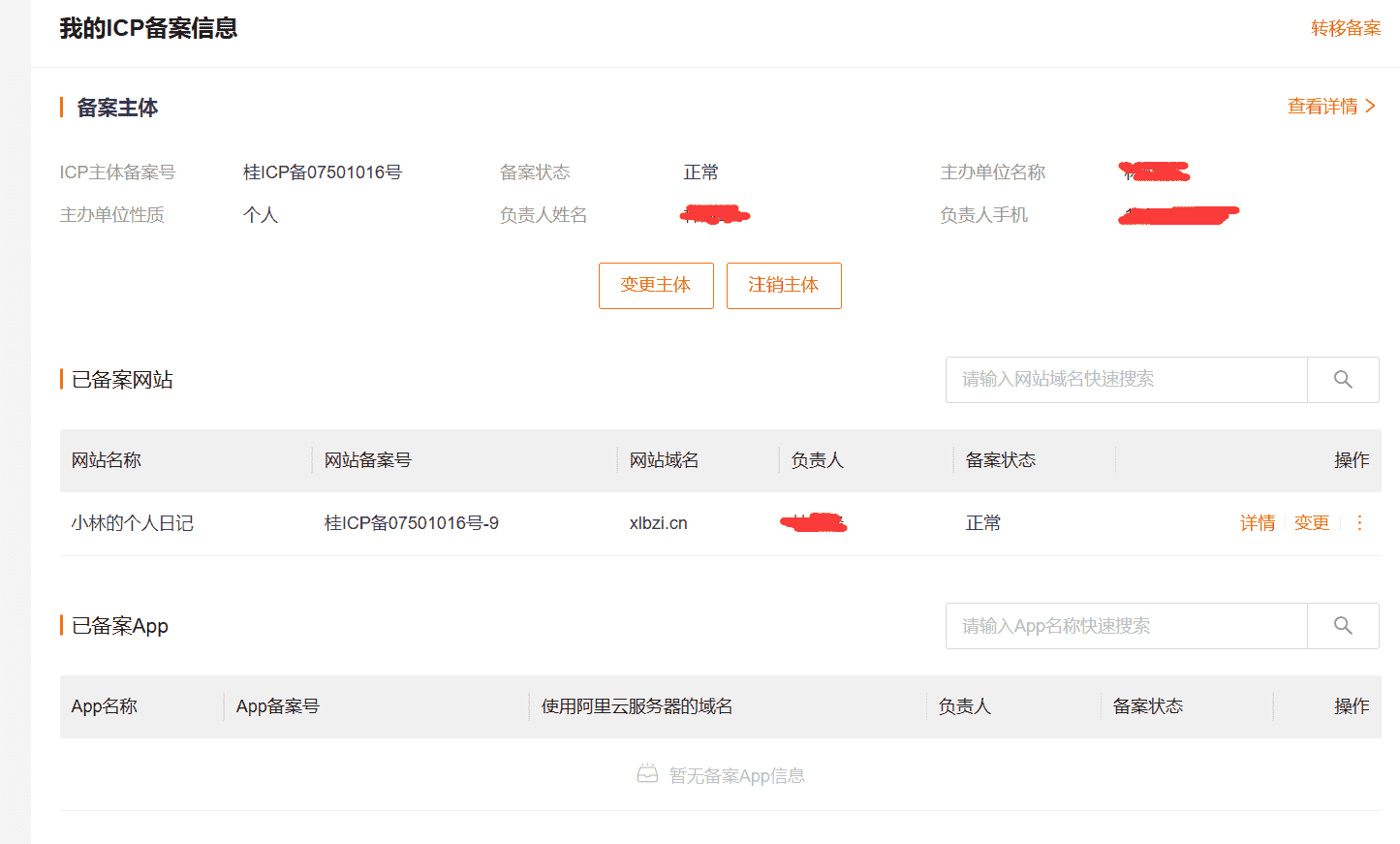Screen dimensions: 1400x844
Task: Click 变更 for 小林的个人日记
Action: [x=1312, y=522]
